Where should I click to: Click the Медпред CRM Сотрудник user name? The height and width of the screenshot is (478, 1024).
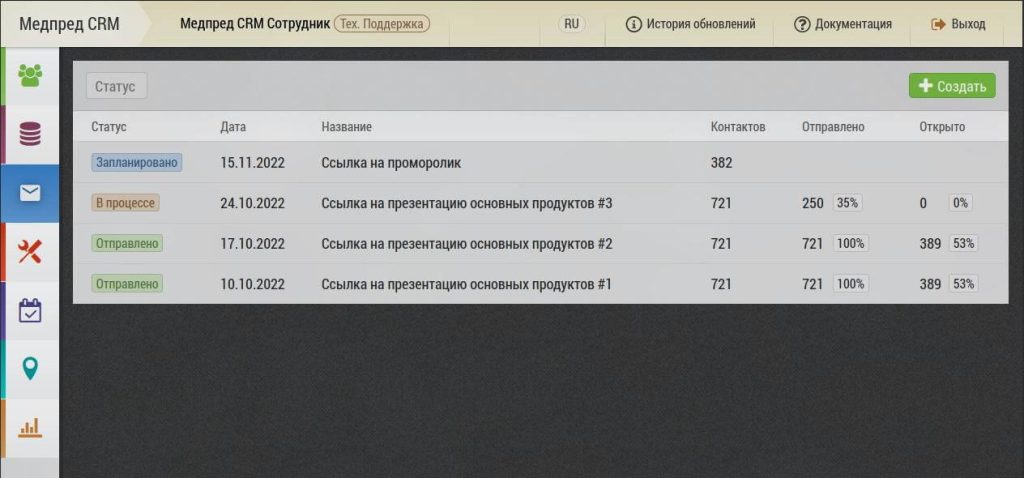click(x=255, y=24)
